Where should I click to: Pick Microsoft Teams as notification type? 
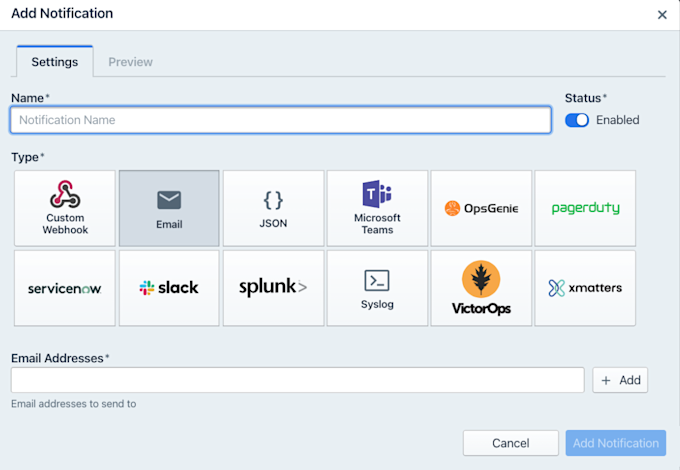point(377,208)
